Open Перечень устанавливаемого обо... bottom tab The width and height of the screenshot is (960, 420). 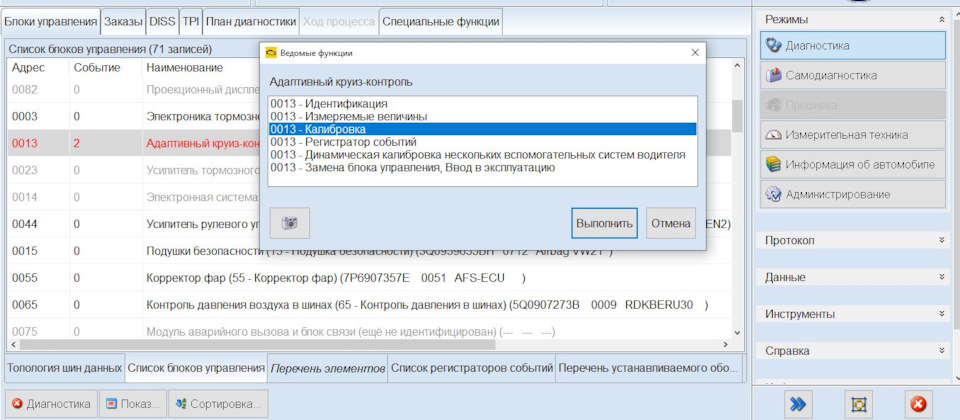tap(650, 369)
